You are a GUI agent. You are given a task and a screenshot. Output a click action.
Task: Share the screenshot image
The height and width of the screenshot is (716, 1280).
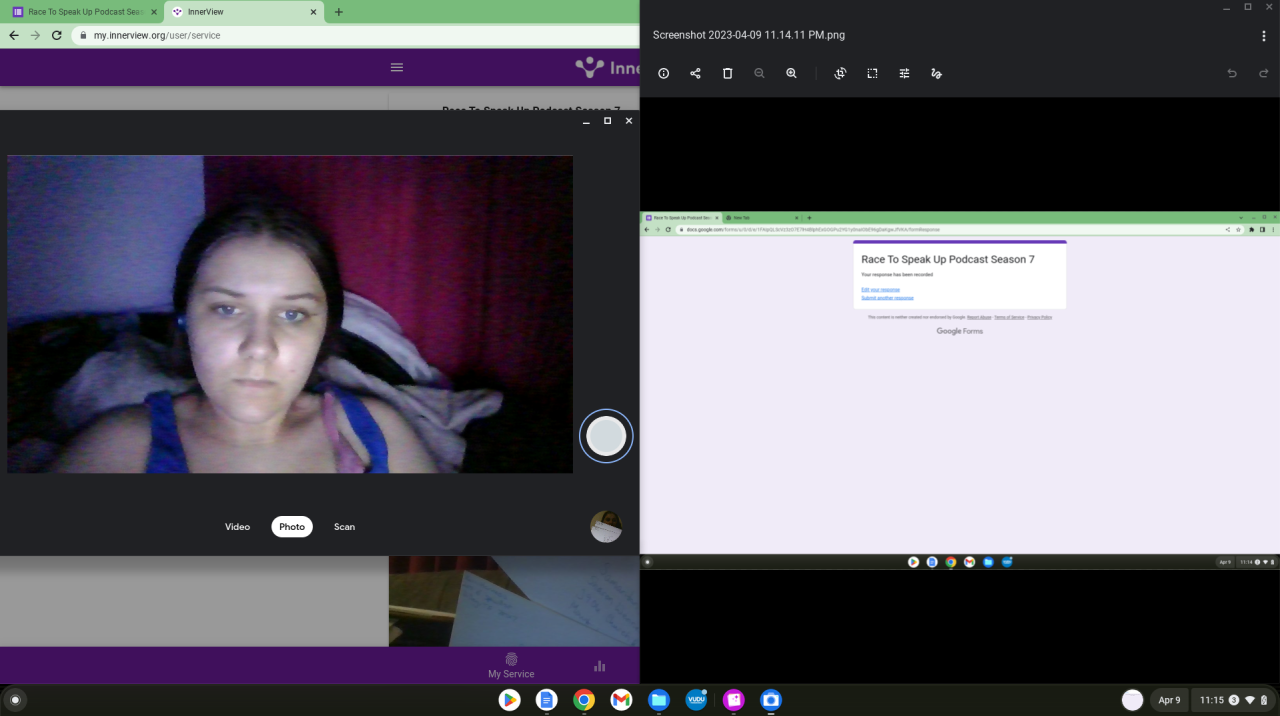(695, 73)
